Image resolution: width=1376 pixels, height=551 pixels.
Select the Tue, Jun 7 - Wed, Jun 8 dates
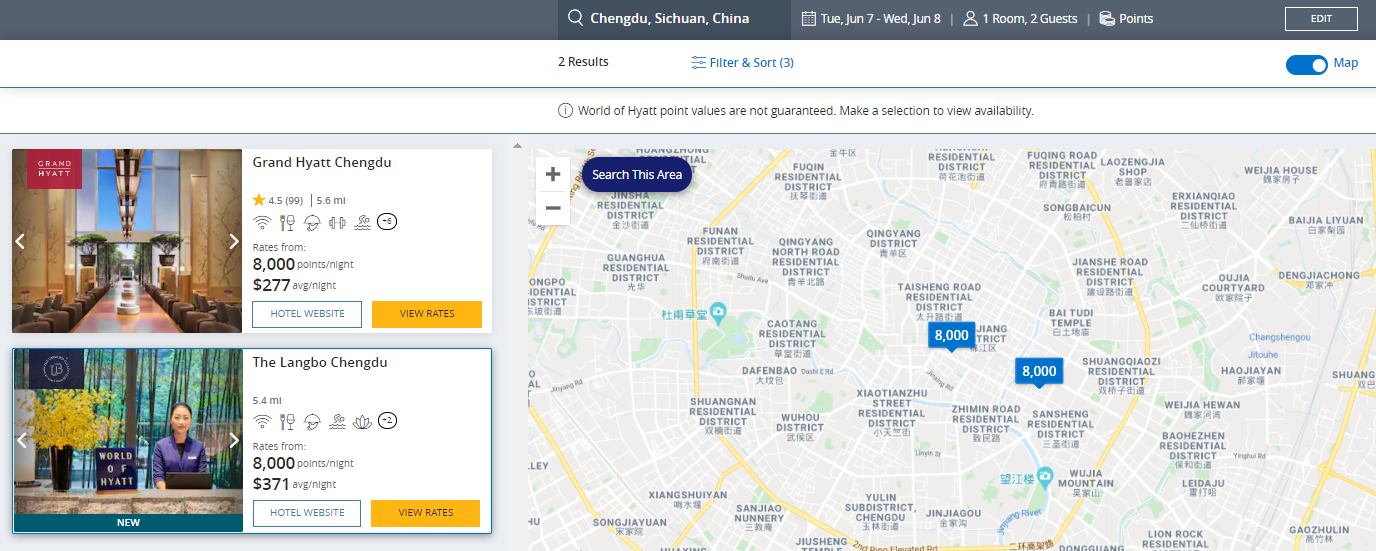(880, 18)
